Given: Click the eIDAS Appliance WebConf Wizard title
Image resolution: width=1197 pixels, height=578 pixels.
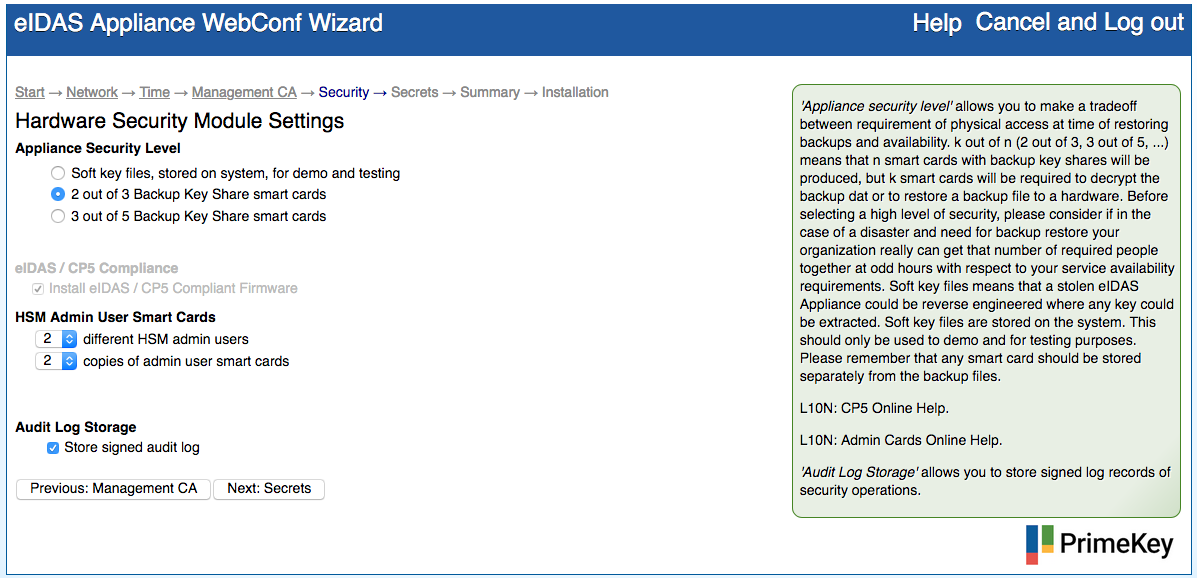Looking at the screenshot, I should pyautogui.click(x=198, y=23).
